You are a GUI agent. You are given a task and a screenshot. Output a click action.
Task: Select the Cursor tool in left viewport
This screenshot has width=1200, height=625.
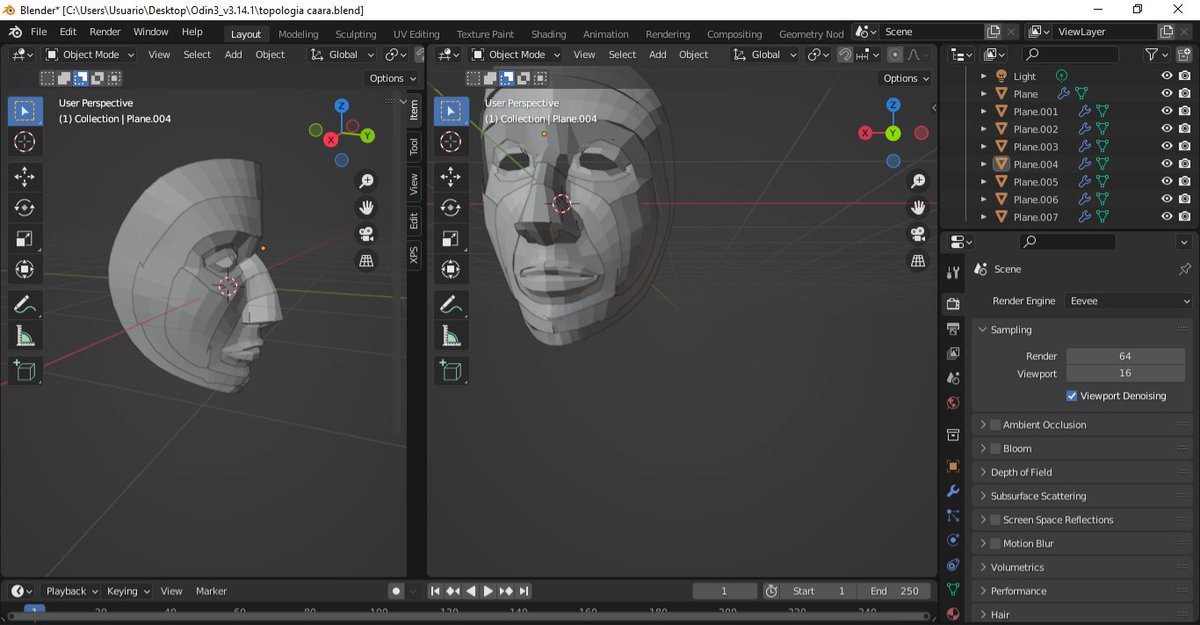[x=25, y=142]
